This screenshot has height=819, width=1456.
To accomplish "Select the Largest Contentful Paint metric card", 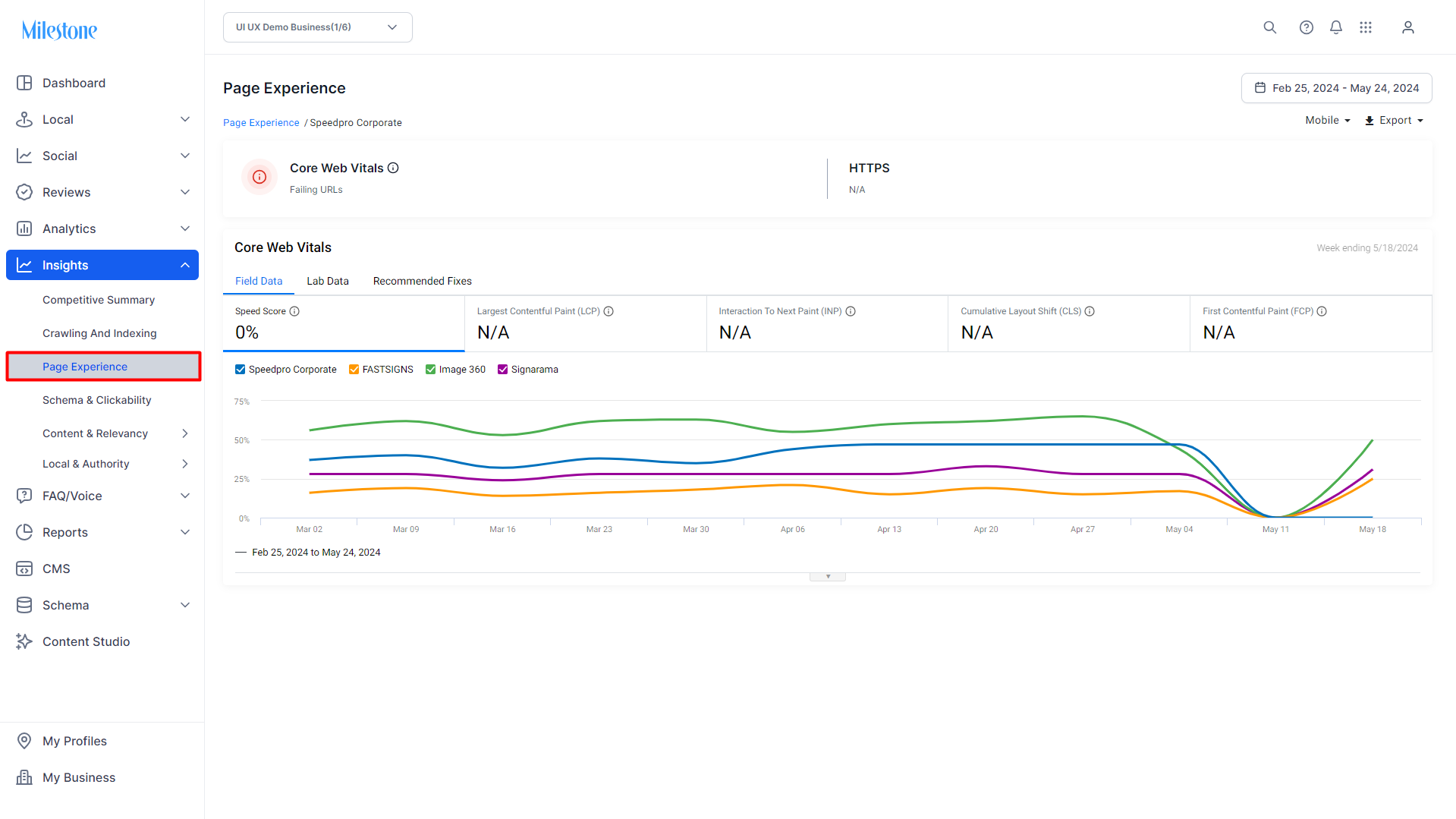I will coord(585,323).
